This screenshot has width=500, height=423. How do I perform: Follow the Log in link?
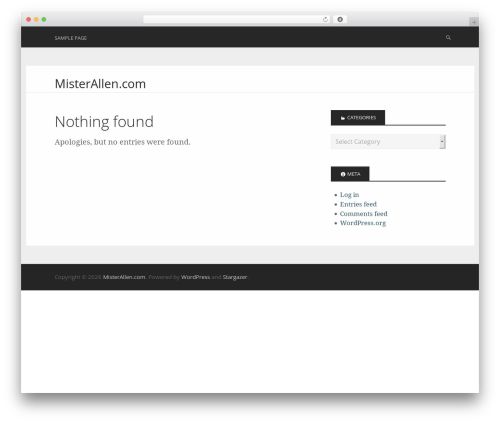(349, 195)
